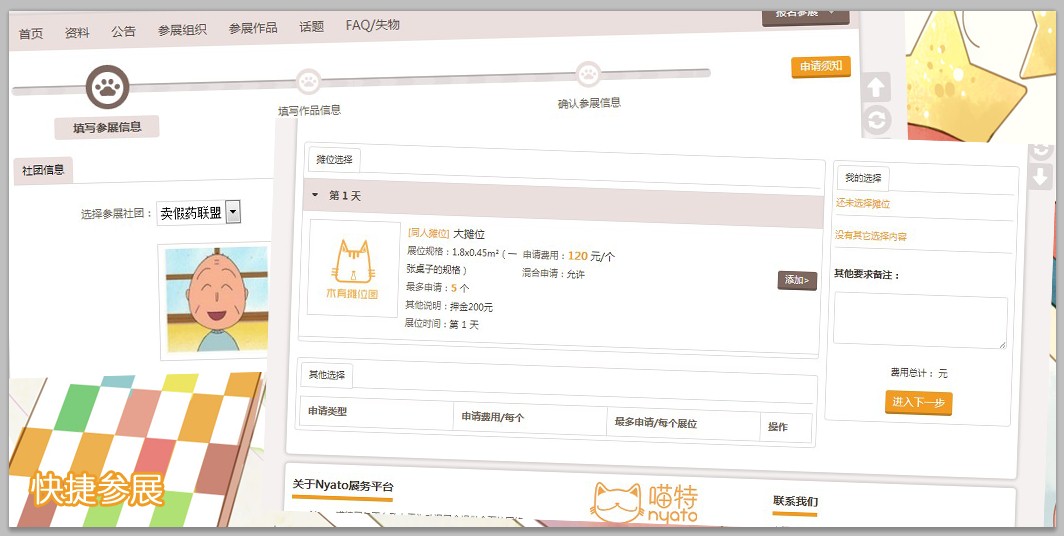The height and width of the screenshot is (536, 1064).
Task: Click the refresh circular arrows icon
Action: 877,121
